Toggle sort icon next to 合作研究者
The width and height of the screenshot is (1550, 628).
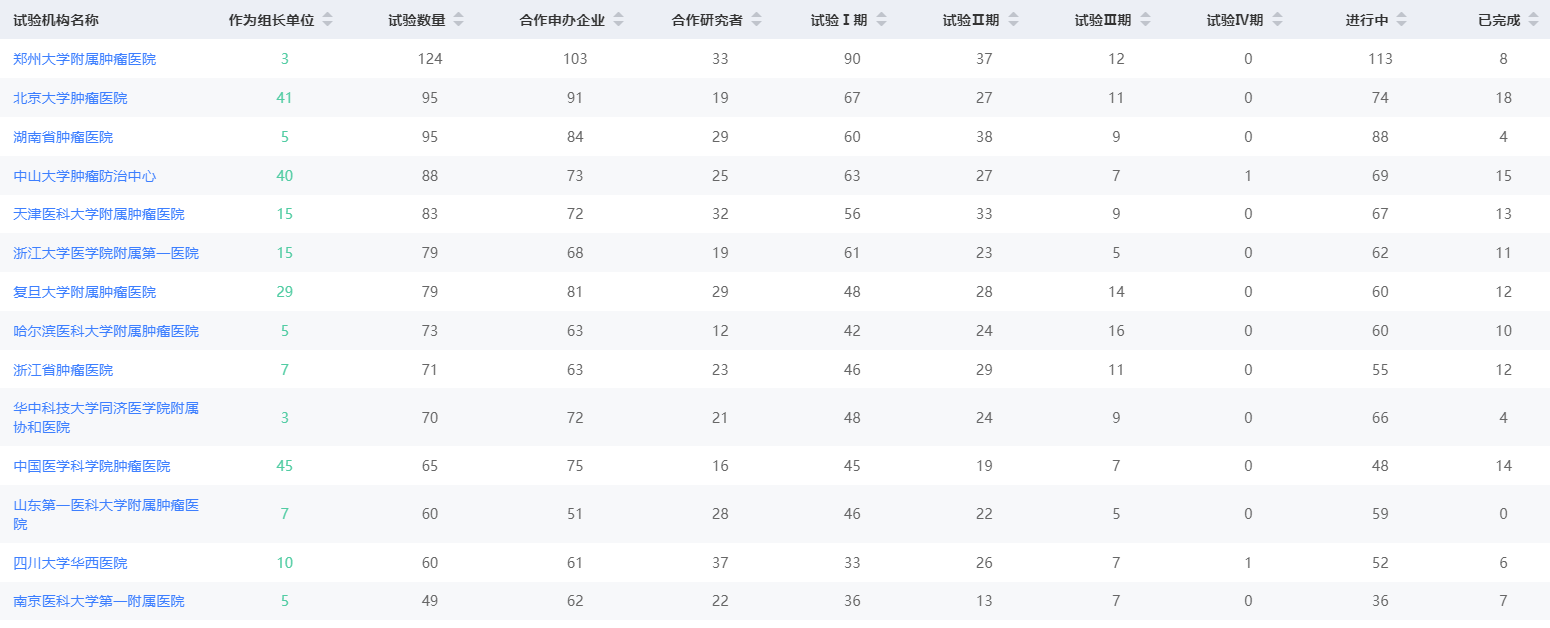click(x=756, y=20)
